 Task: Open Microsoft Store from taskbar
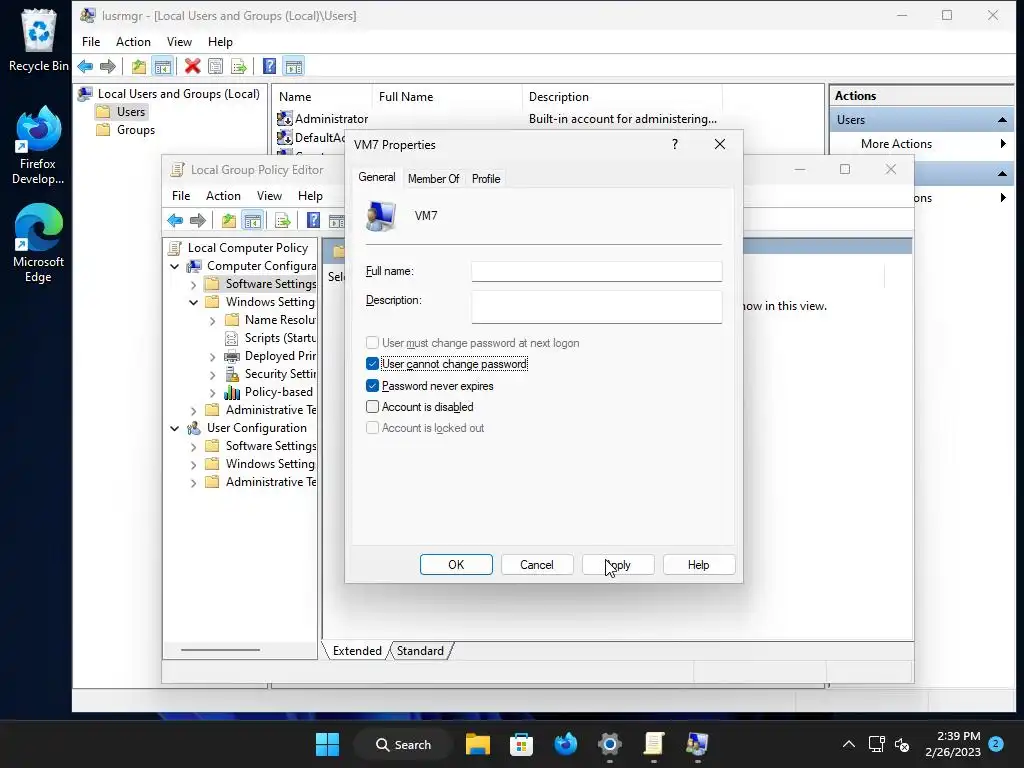point(521,744)
